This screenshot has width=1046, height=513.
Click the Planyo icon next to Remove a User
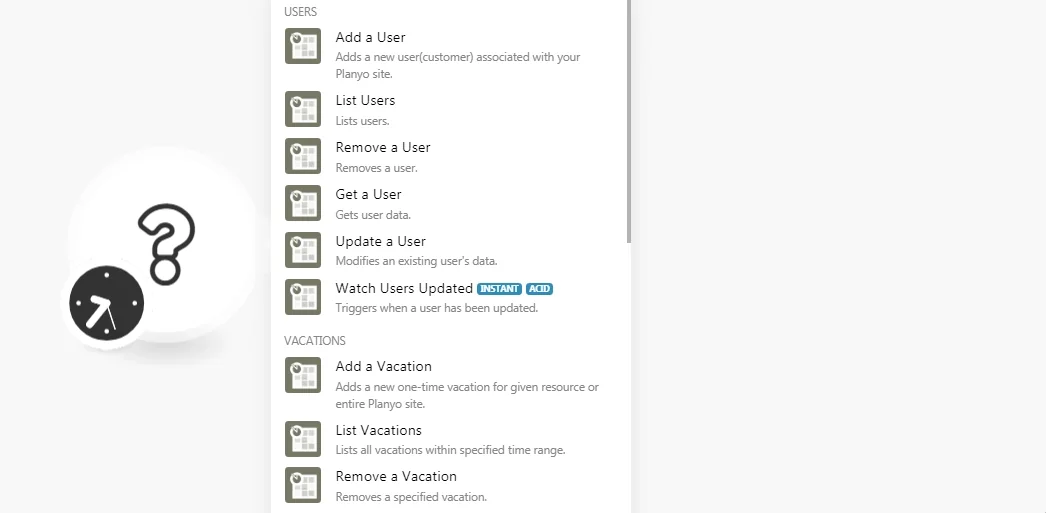[303, 156]
